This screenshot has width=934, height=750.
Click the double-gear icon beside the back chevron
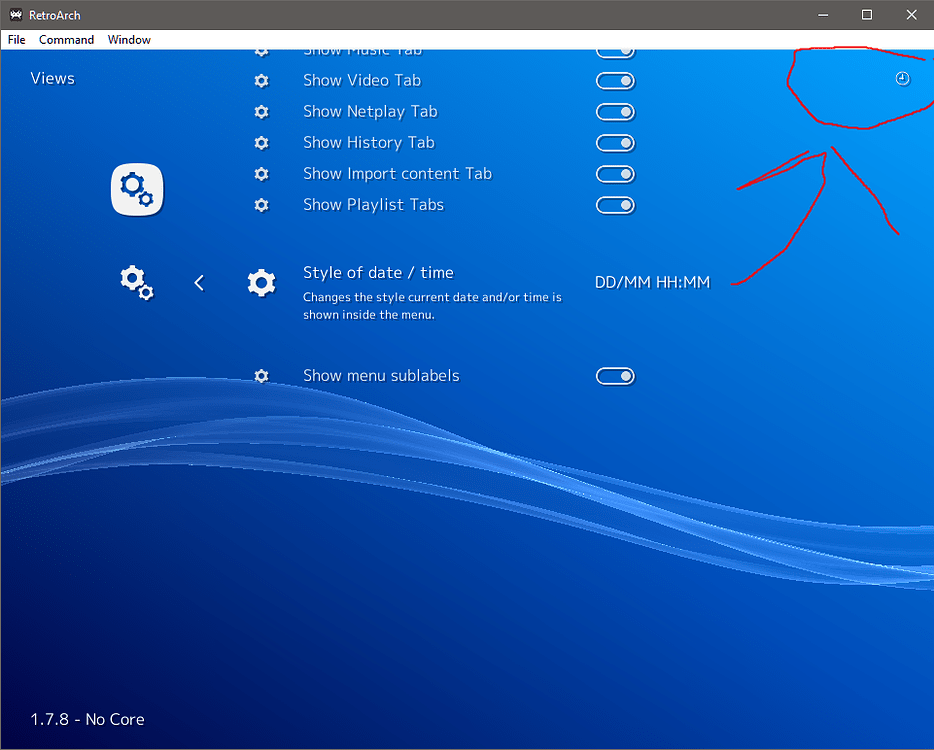(x=136, y=282)
